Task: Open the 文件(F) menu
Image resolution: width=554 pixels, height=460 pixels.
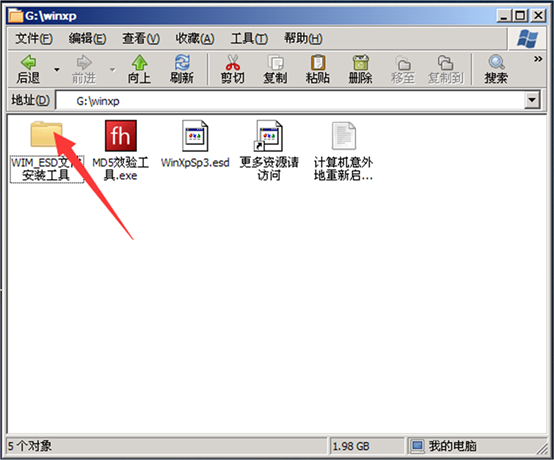Action: (x=34, y=39)
